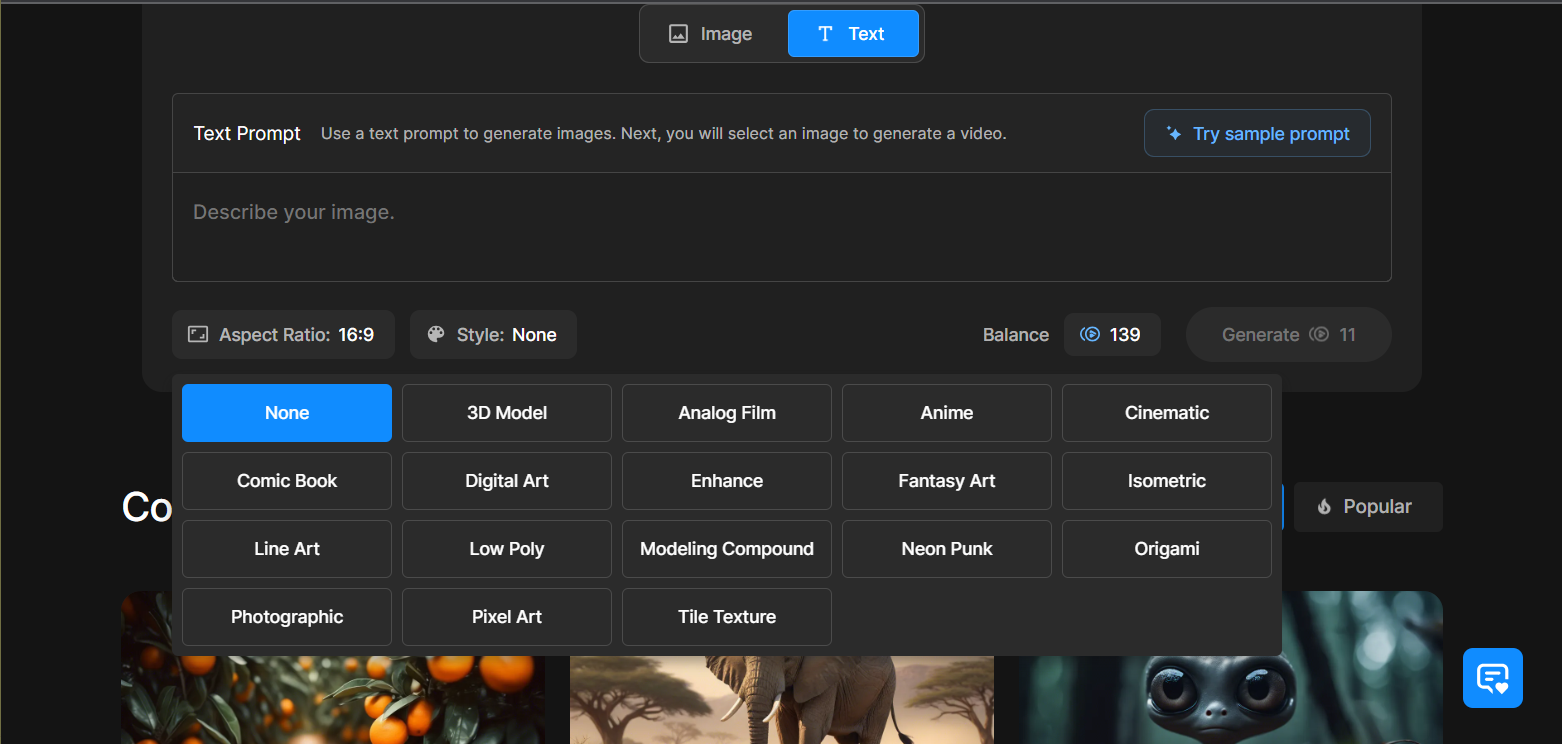Choose the Anime style
The height and width of the screenshot is (744, 1562).
pos(947,413)
